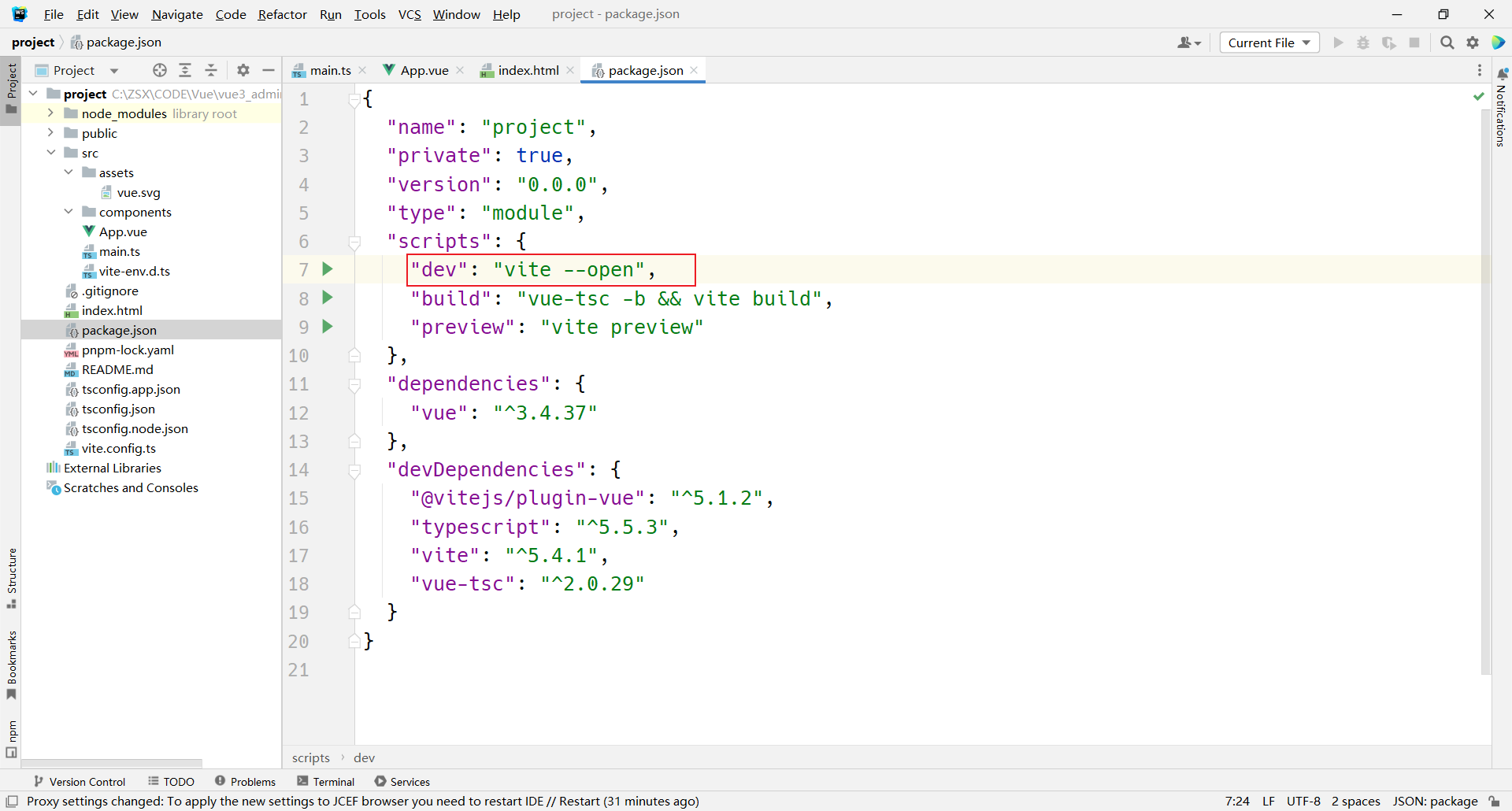This screenshot has width=1512, height=811.
Task: Click the dev breadcrumb
Action: [x=364, y=757]
